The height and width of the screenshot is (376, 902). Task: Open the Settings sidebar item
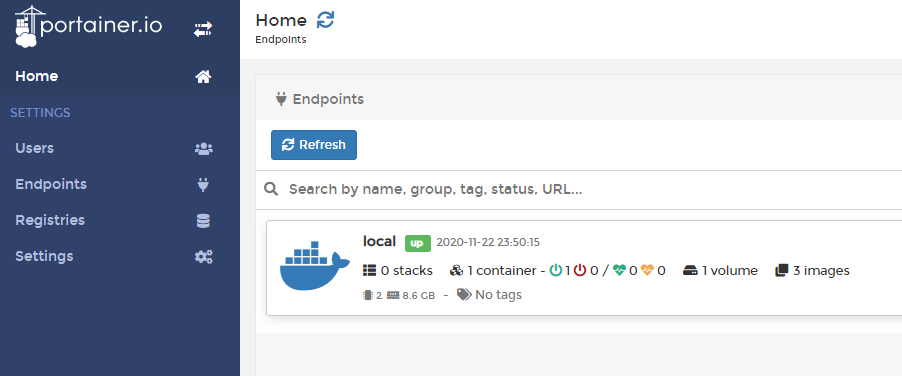pyautogui.click(x=120, y=256)
